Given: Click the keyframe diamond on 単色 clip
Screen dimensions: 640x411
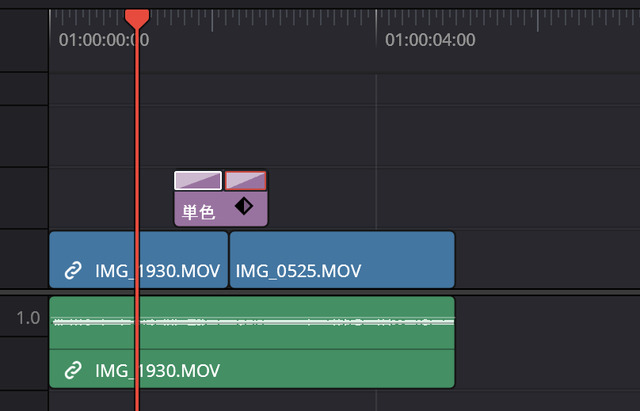Looking at the screenshot, I should click(244, 206).
